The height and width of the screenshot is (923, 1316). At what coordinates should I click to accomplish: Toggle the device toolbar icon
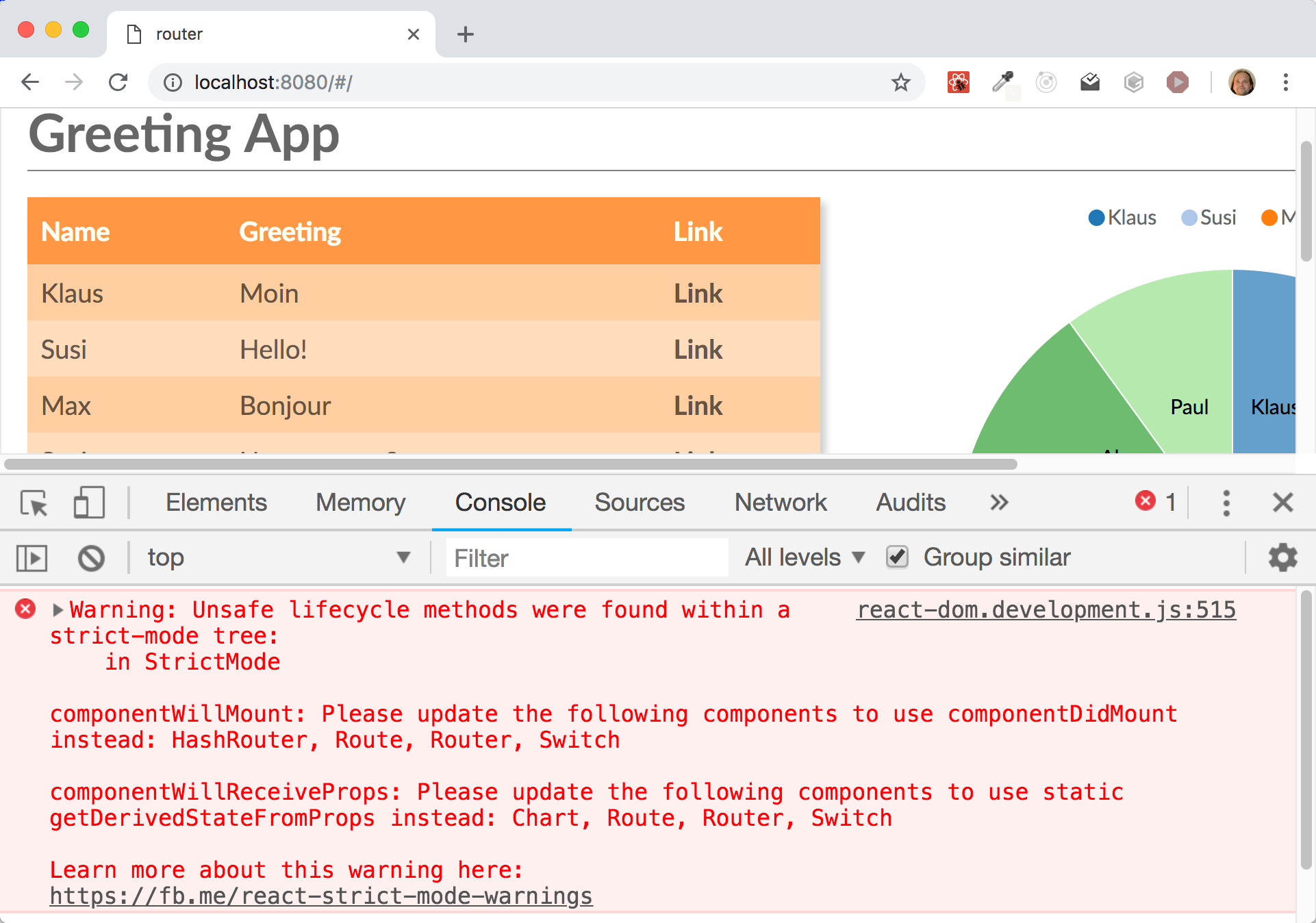click(89, 503)
